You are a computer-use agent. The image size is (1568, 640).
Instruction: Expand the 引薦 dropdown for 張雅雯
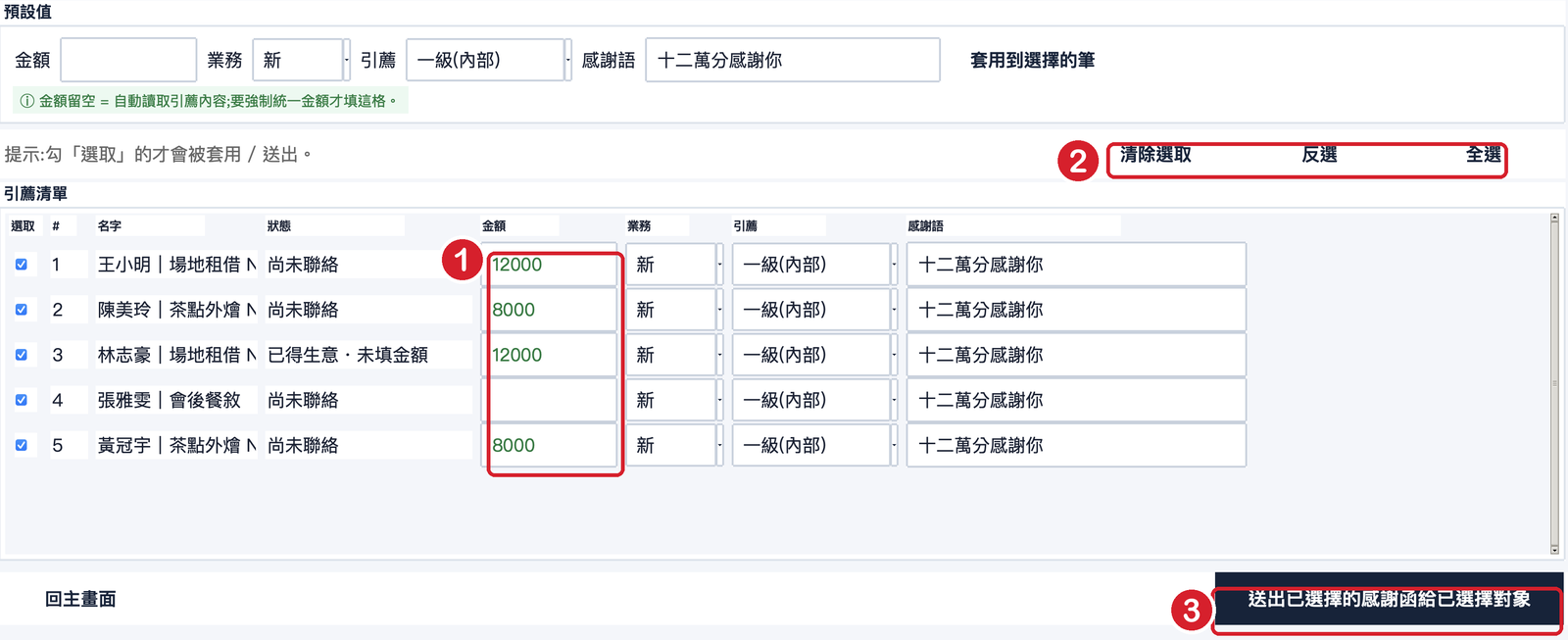point(814,400)
